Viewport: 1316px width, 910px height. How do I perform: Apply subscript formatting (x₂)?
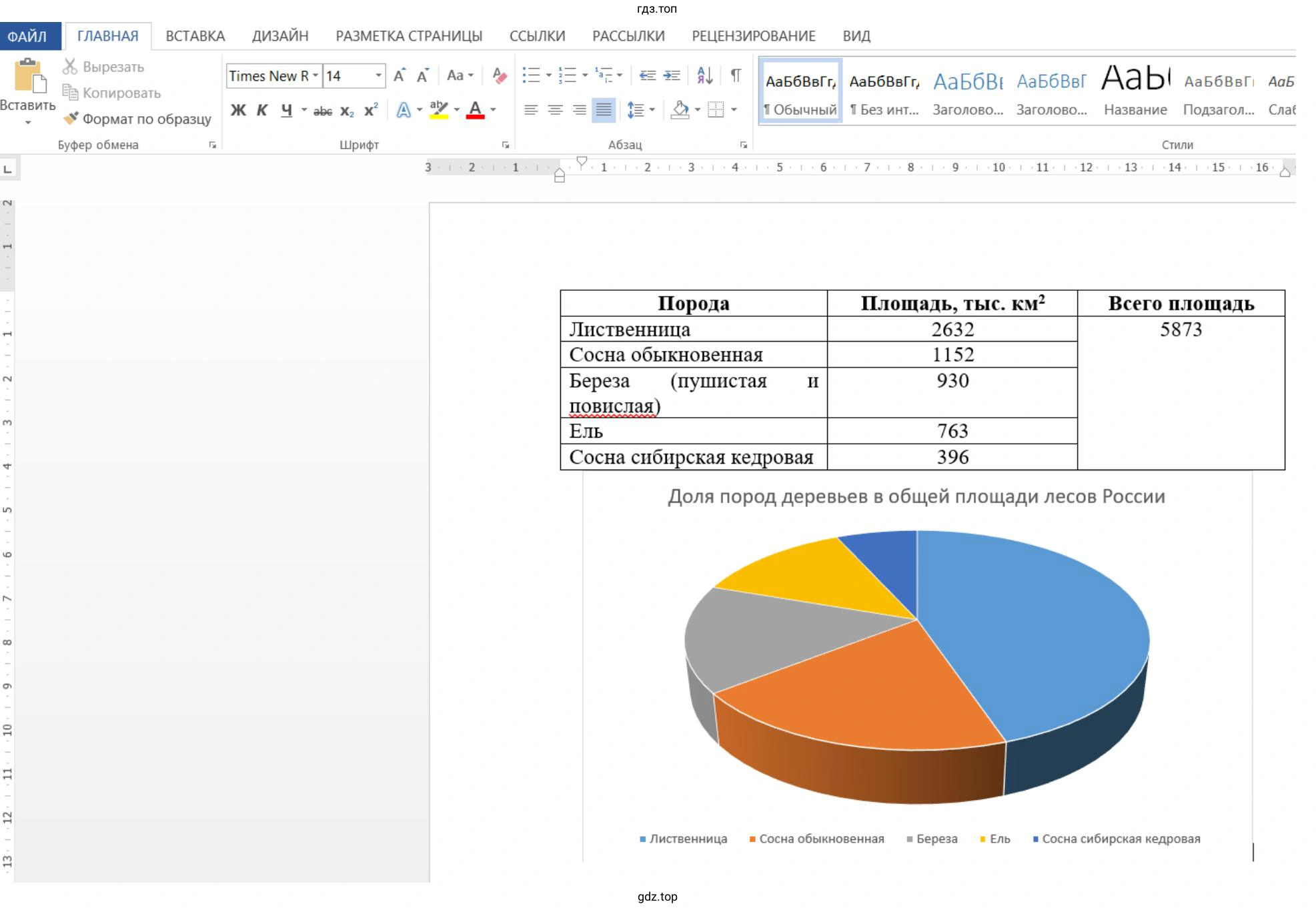(x=347, y=111)
